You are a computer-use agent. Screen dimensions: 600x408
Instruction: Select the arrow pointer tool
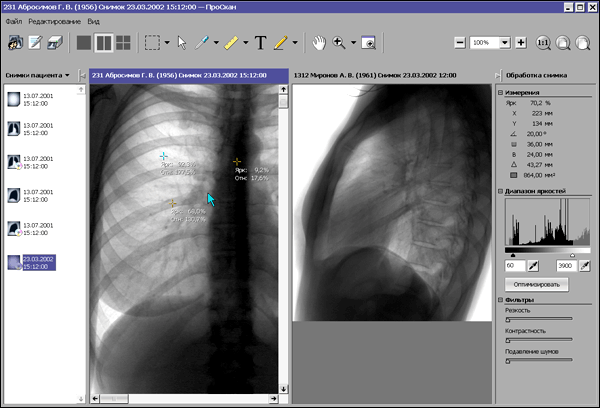[x=182, y=43]
